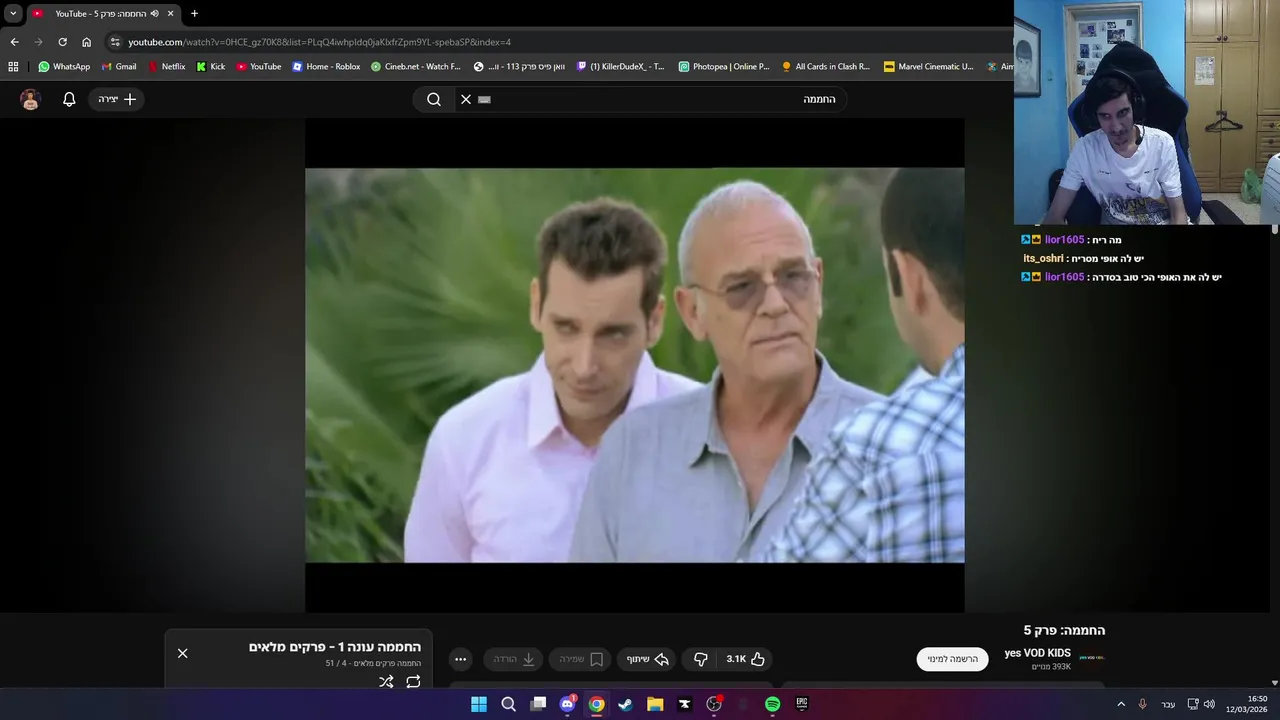Open the Marvel Cinematic U... bookmark
The width and height of the screenshot is (1280, 720).
pyautogui.click(x=928, y=67)
